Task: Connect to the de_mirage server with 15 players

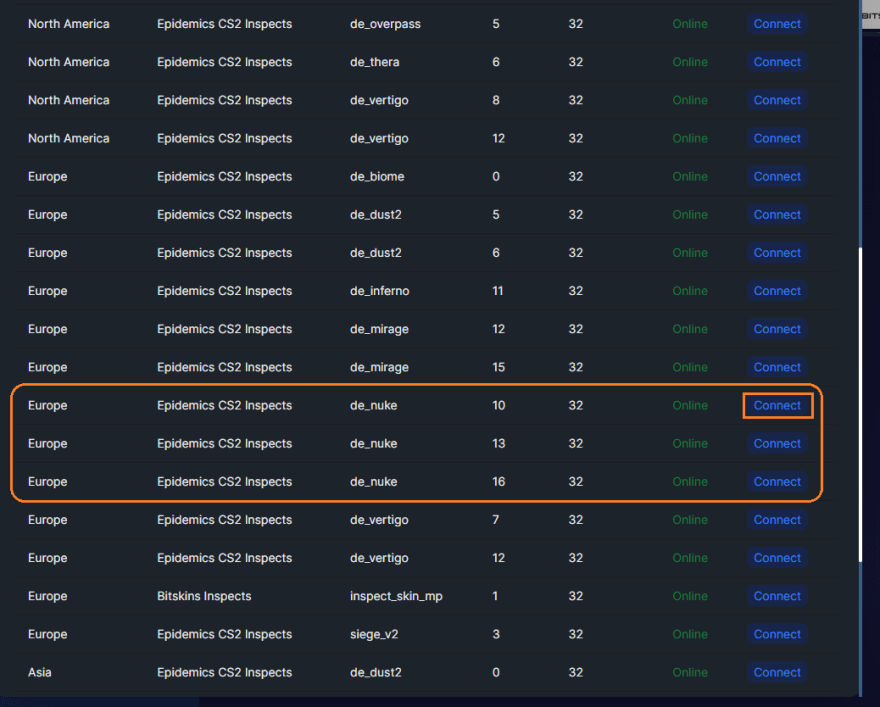Action: (777, 367)
